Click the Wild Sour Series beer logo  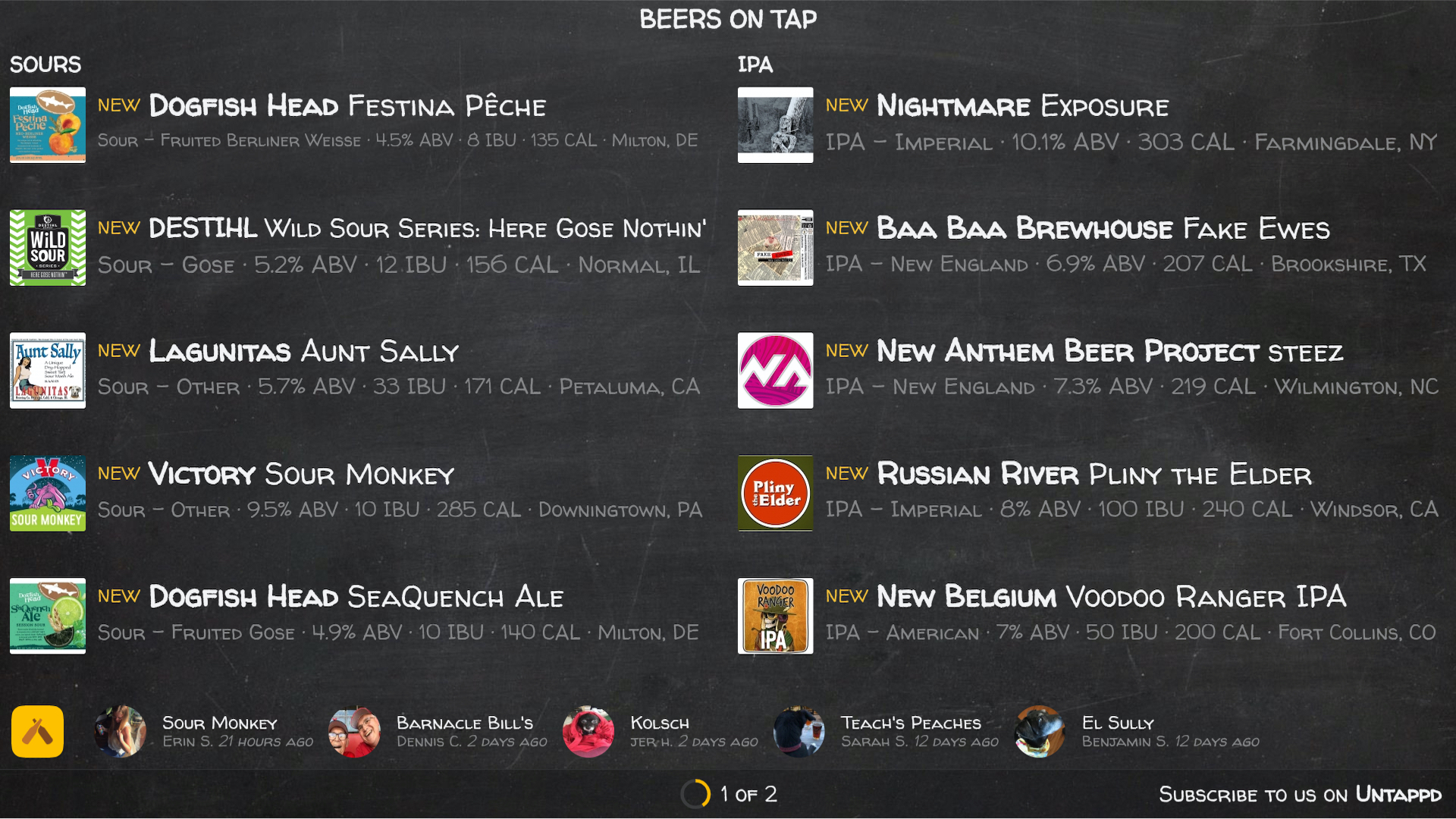click(x=47, y=247)
